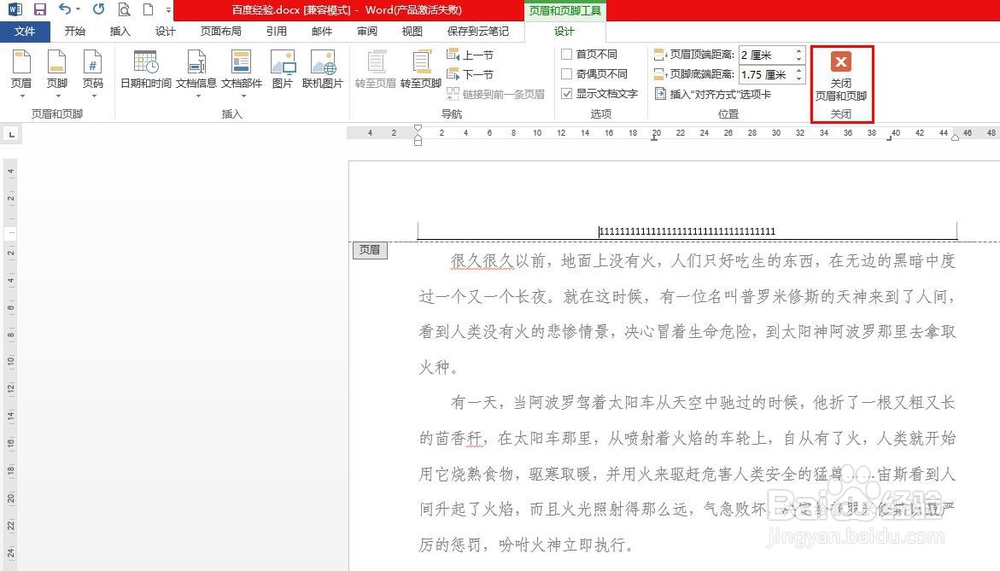1000x571 pixels.
Task: Uncheck 显示文档文字 (Show Document Text)
Action: 566,94
